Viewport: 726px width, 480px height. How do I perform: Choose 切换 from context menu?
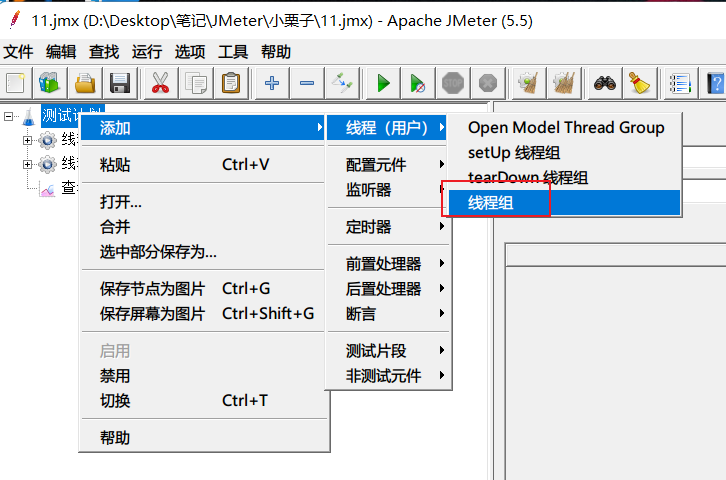[203, 401]
